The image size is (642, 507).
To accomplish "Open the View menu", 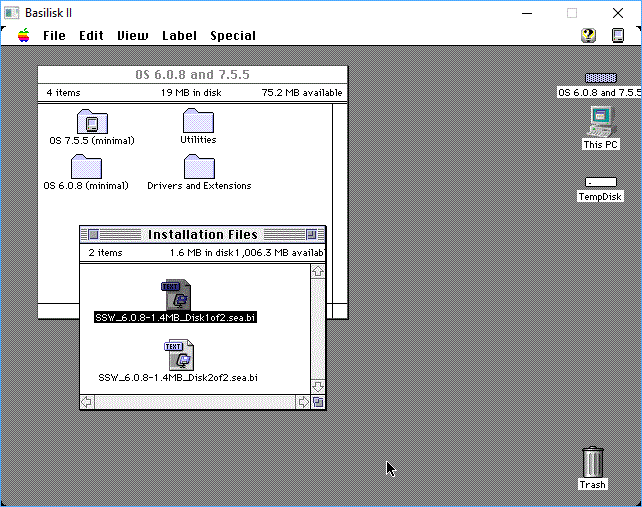I will [133, 36].
